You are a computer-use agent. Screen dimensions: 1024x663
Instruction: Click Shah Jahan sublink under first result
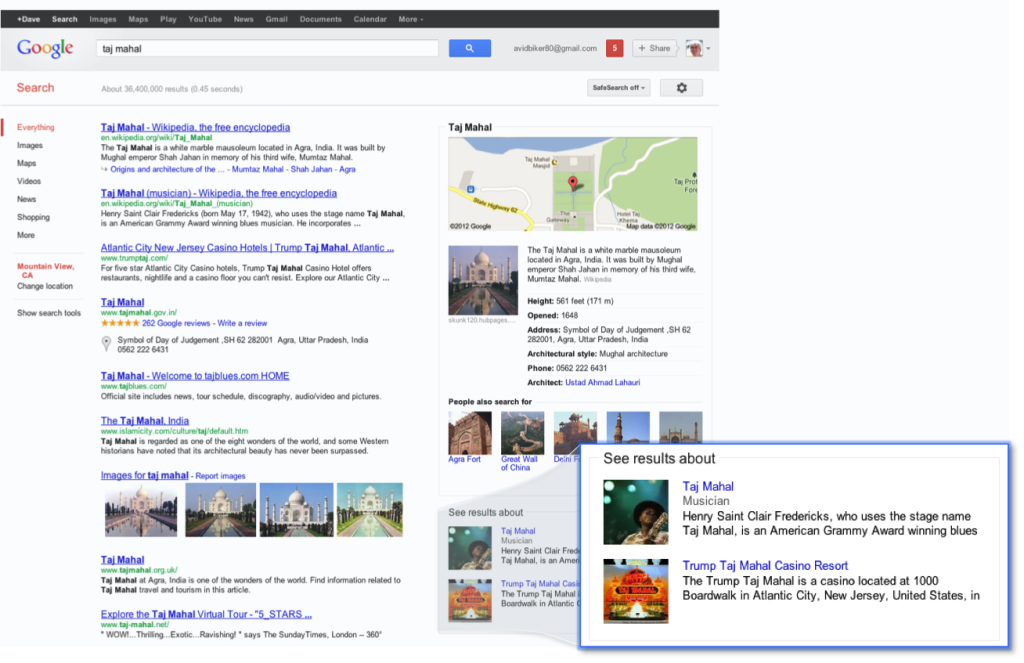pyautogui.click(x=312, y=169)
